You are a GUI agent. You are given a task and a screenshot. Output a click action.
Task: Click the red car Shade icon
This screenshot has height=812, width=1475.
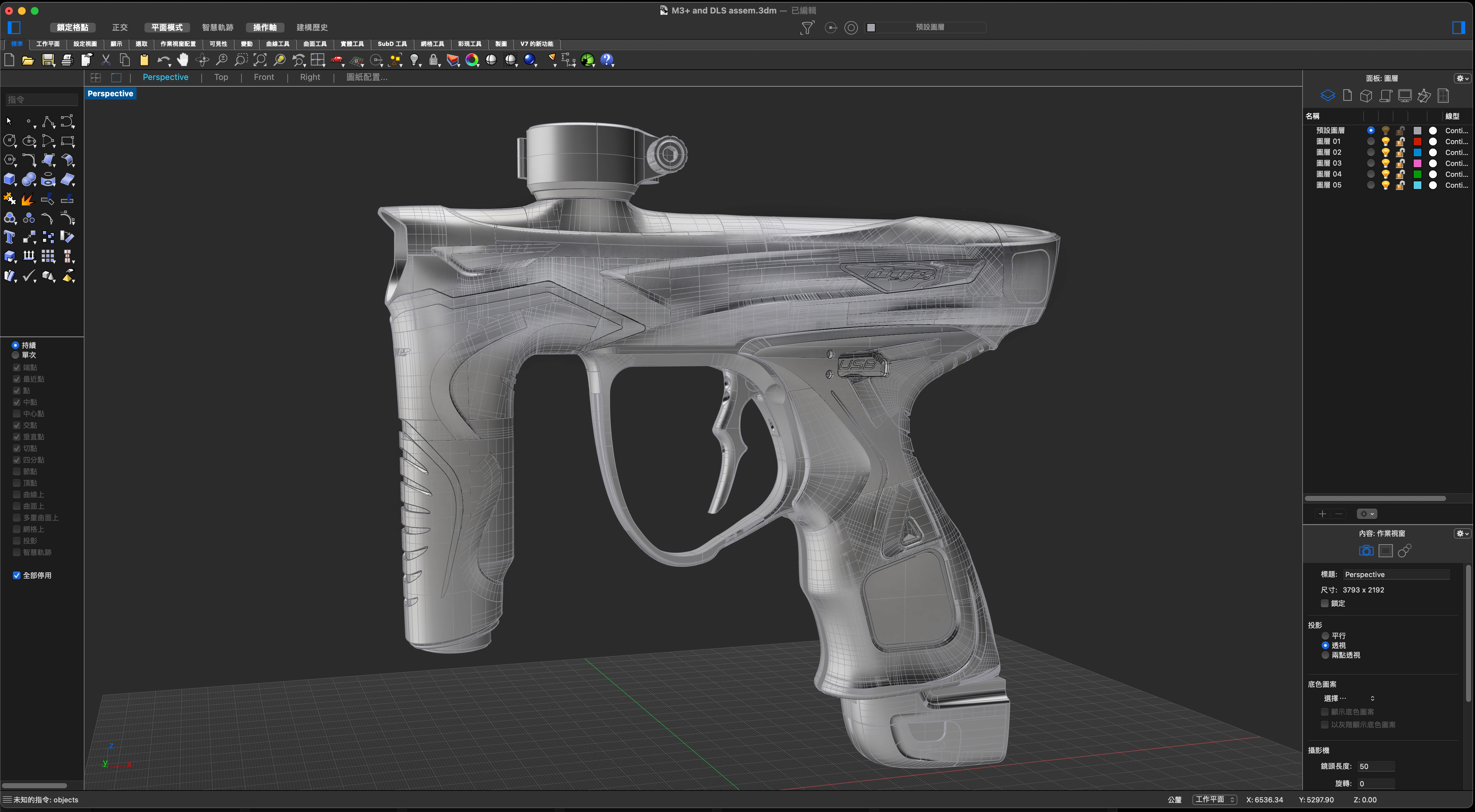point(337,60)
